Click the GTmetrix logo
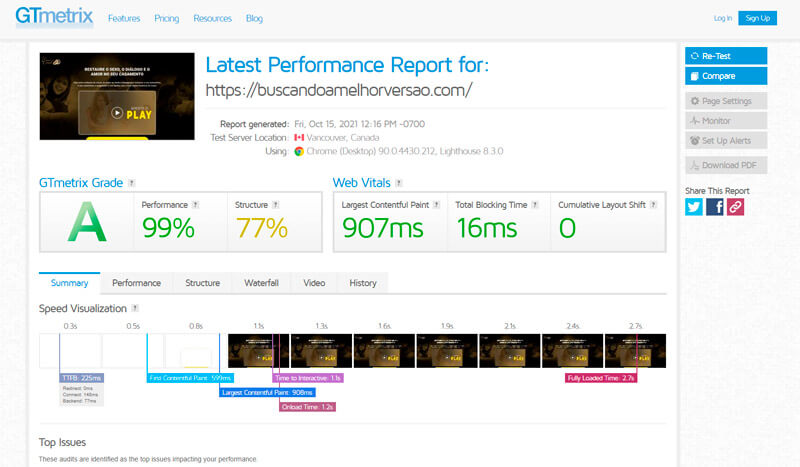800x467 pixels. (x=54, y=17)
